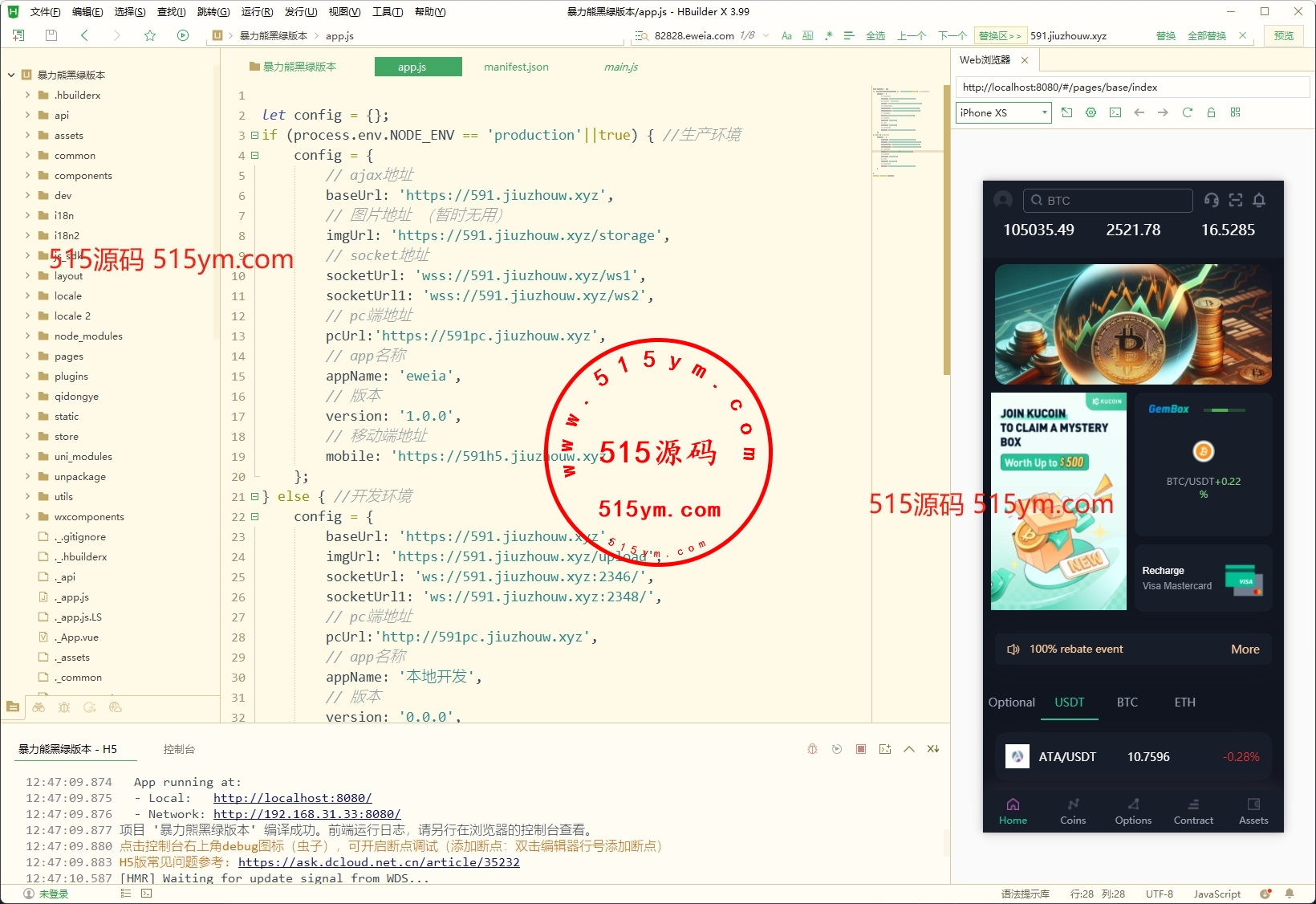This screenshot has height=904, width=1316.
Task: Click the QR code icon in the browser toolbar
Action: point(1235,112)
